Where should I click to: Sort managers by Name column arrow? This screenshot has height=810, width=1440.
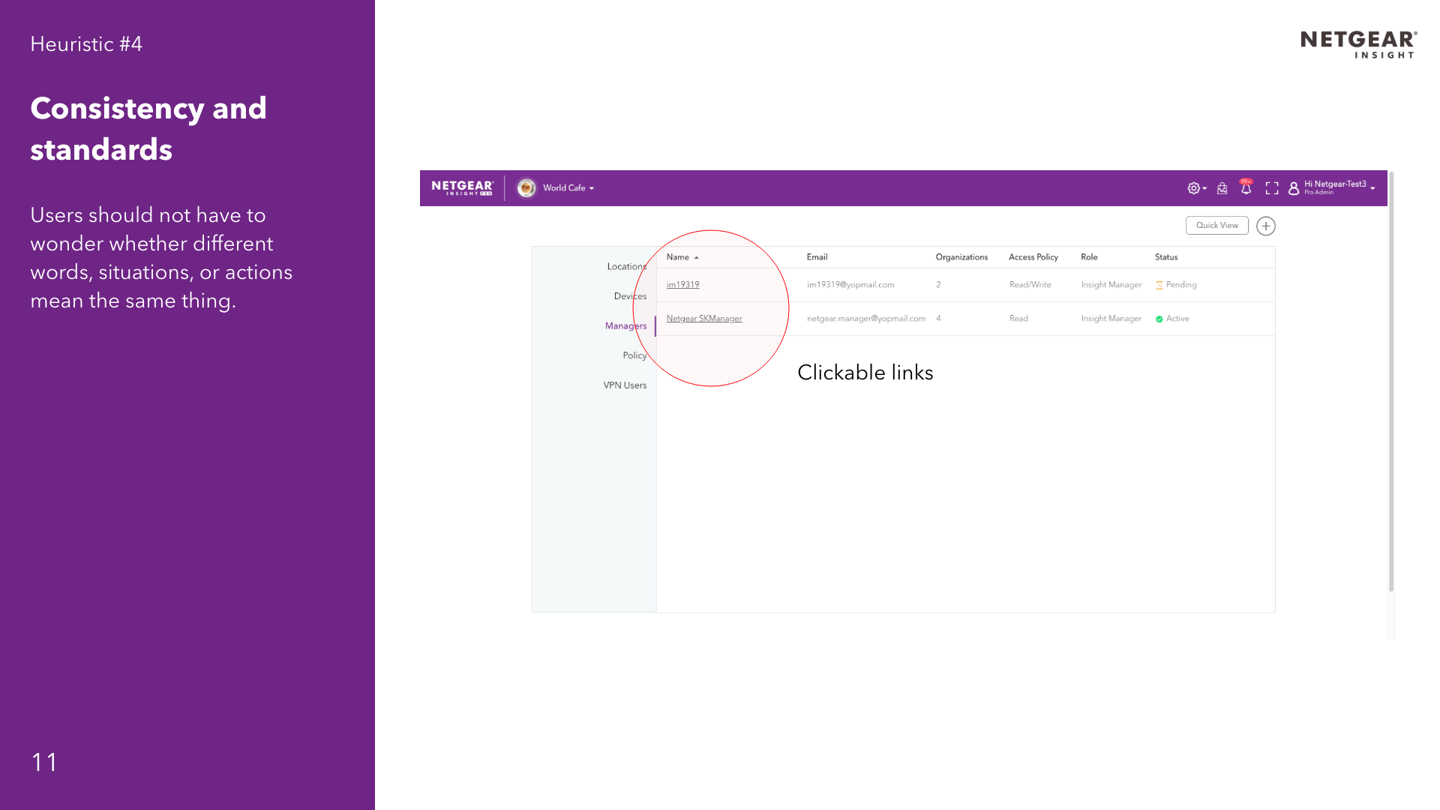tap(696, 258)
